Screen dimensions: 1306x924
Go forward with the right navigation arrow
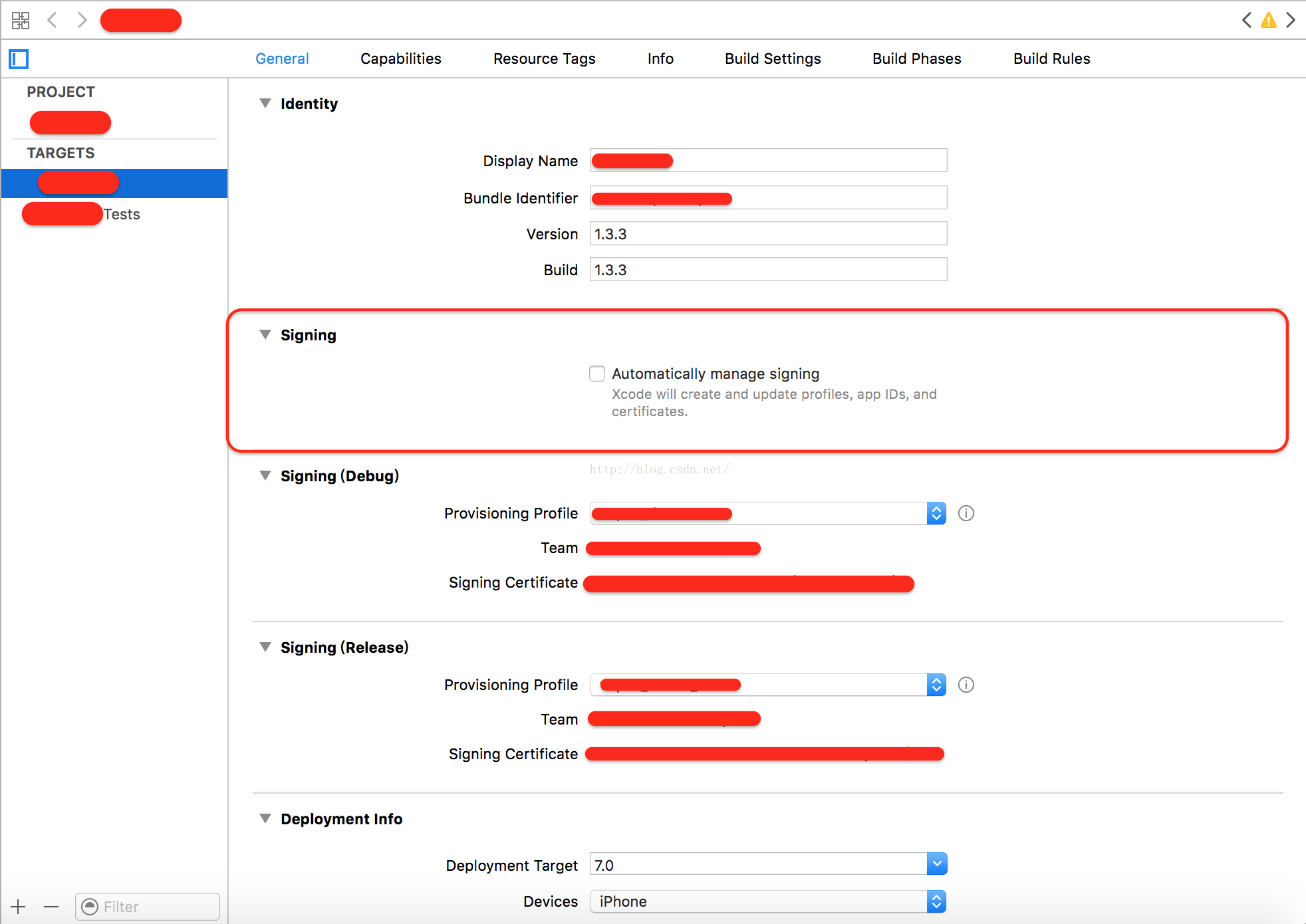pos(82,20)
